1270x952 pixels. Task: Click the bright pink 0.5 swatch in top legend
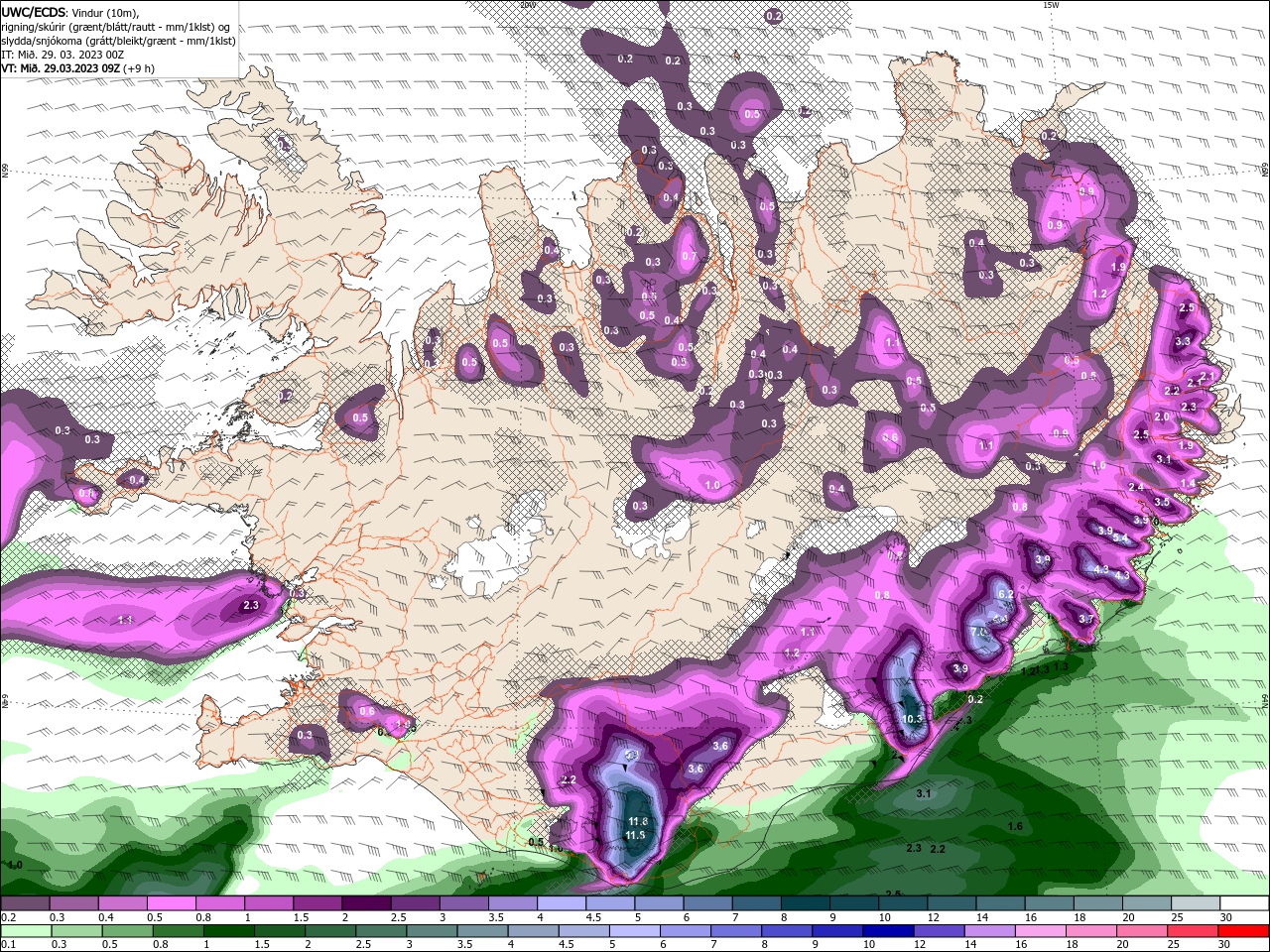[x=170, y=903]
